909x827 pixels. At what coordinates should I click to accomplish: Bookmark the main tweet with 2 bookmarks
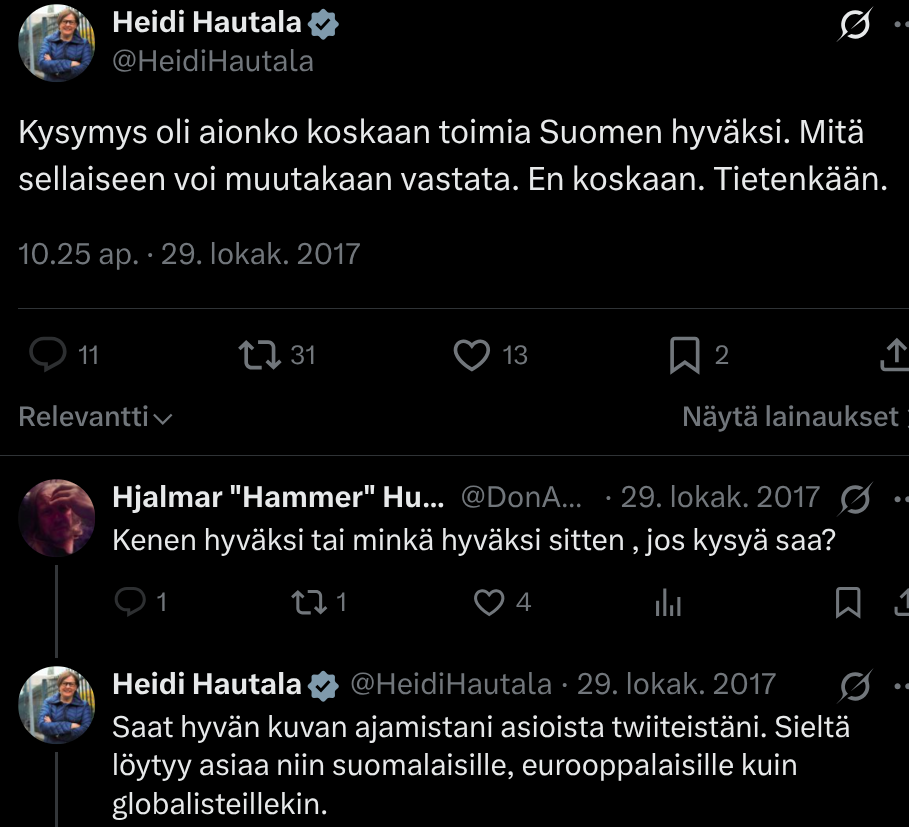[684, 355]
